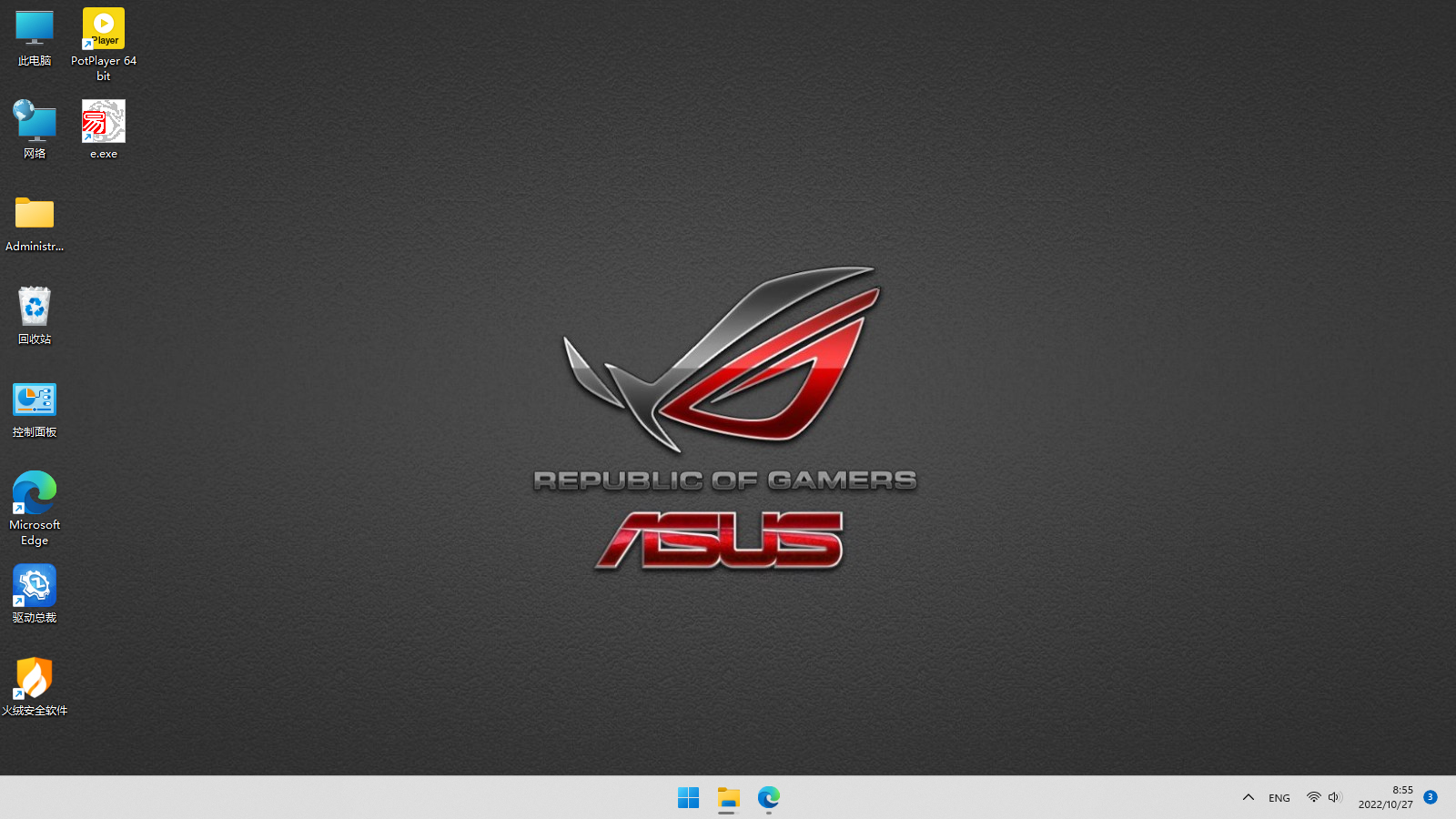Screen dimensions: 1456x819
Task: Switch the ENG input language indicator
Action: 1279,798
